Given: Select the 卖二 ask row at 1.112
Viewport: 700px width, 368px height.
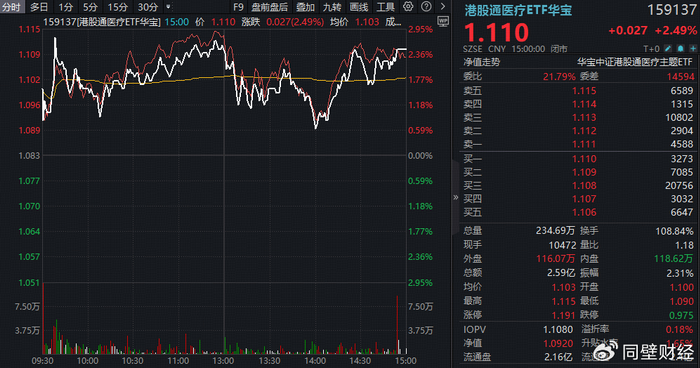Looking at the screenshot, I should (x=578, y=131).
